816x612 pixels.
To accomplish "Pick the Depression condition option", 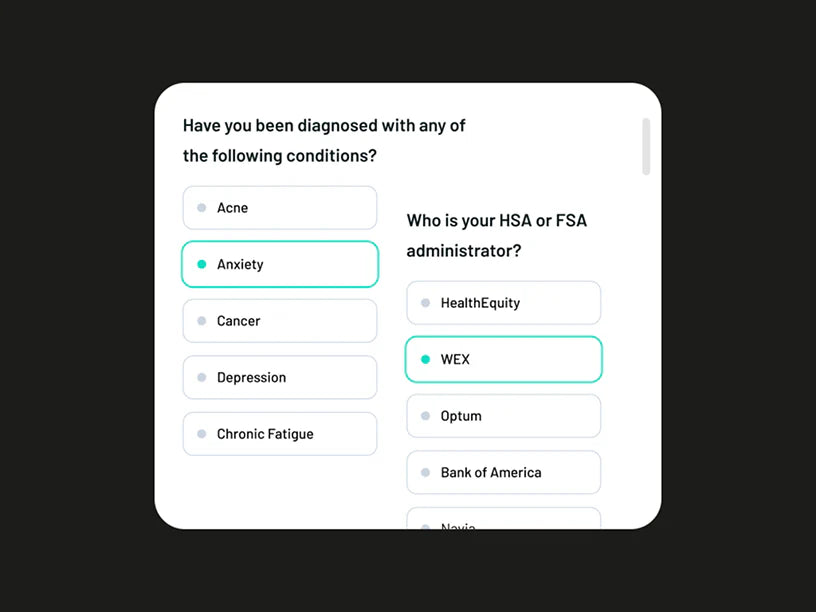I will [279, 378].
